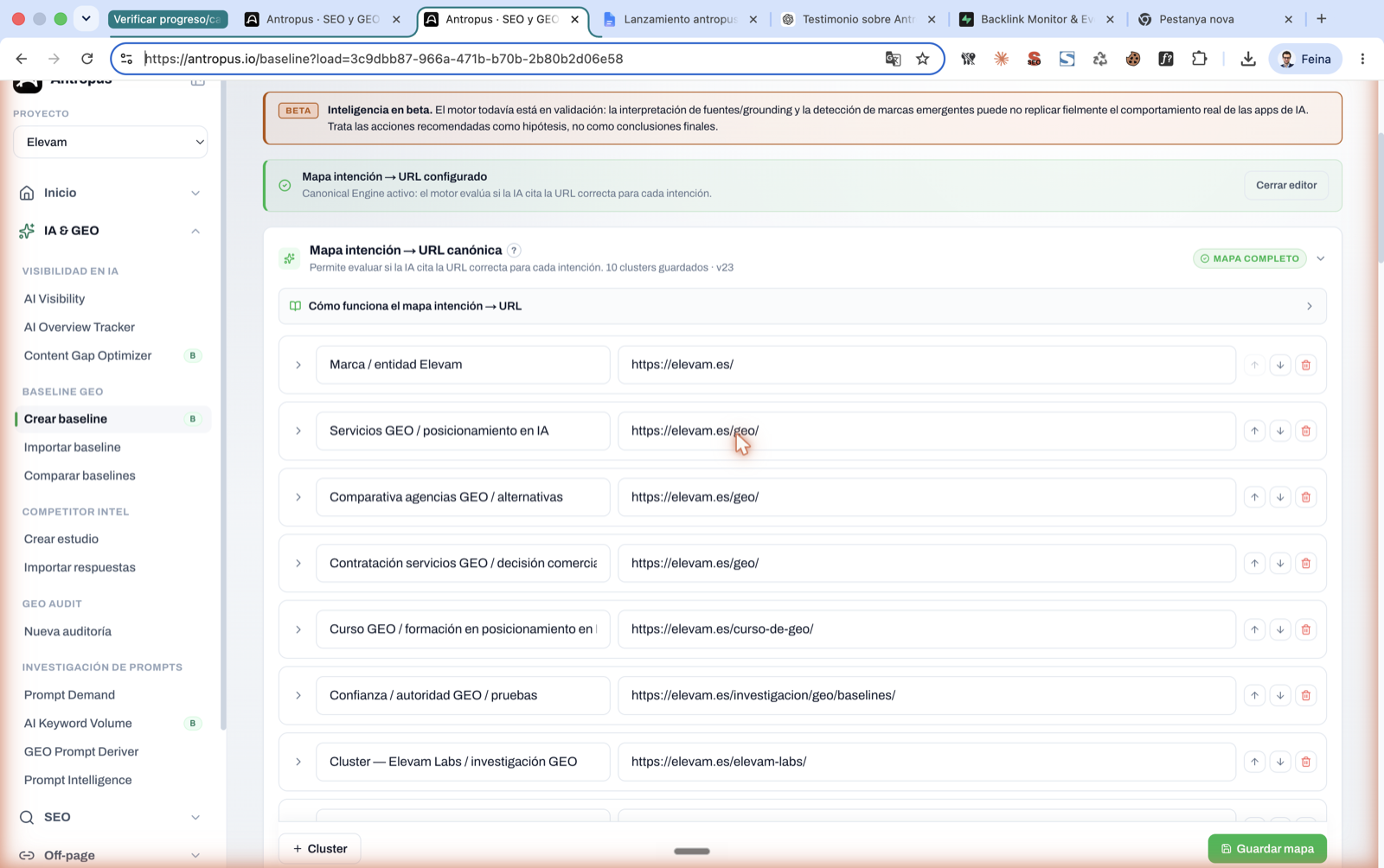1384x868 pixels.
Task: Open the Verificar progreso tab group
Action: pos(168,19)
